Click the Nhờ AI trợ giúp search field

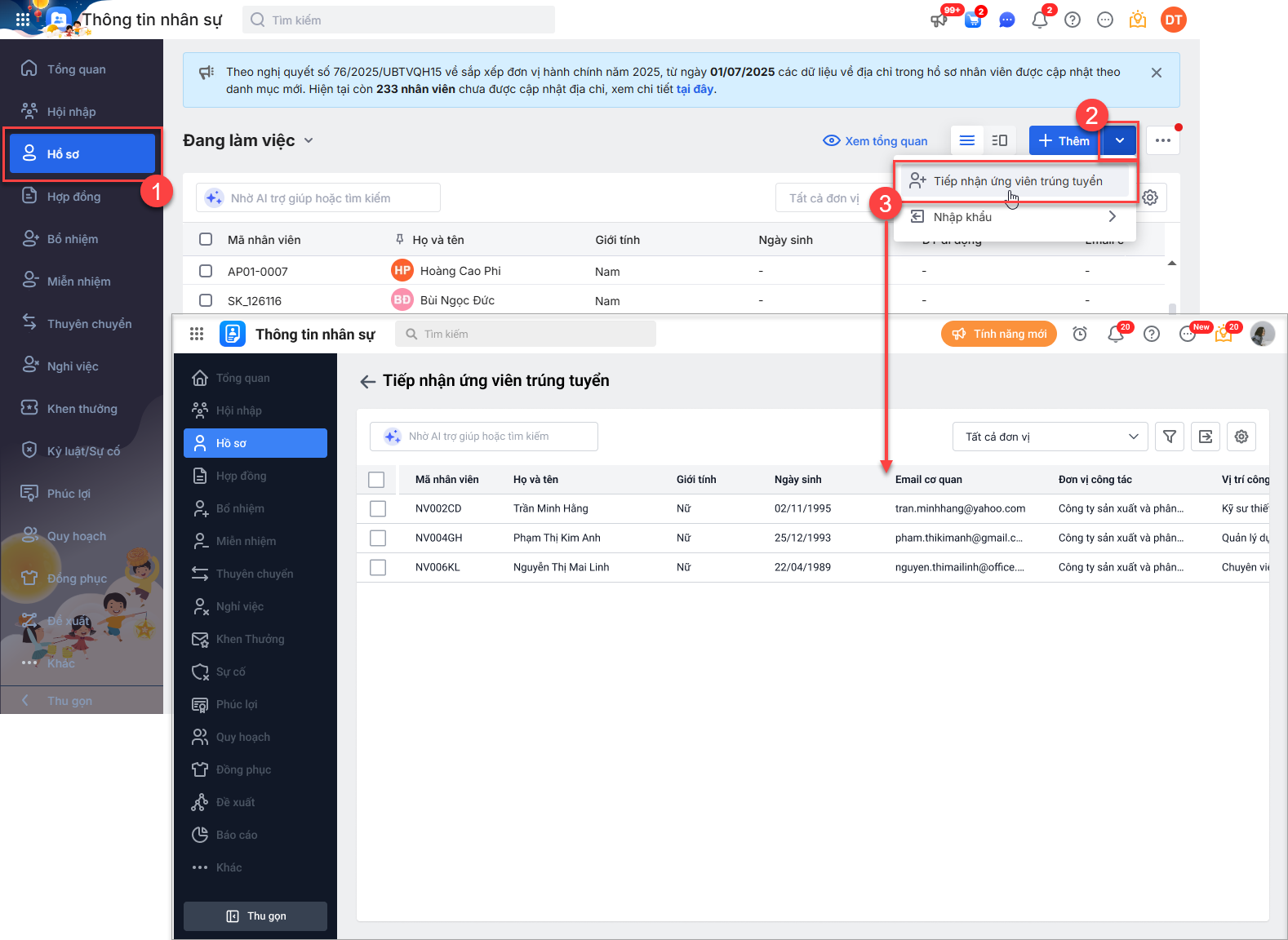click(x=483, y=437)
